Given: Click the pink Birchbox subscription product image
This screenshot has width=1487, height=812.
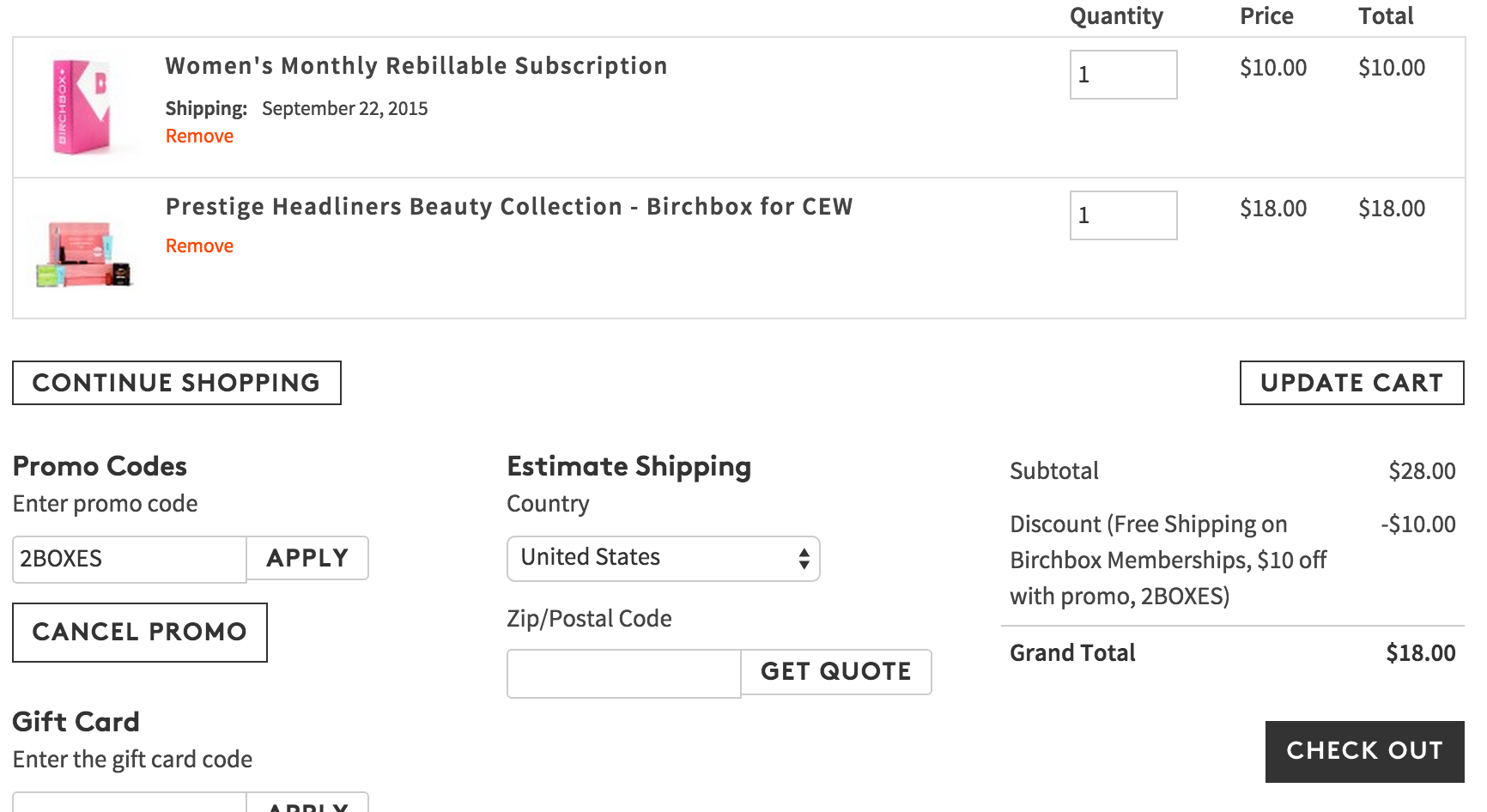Looking at the screenshot, I should [82, 107].
